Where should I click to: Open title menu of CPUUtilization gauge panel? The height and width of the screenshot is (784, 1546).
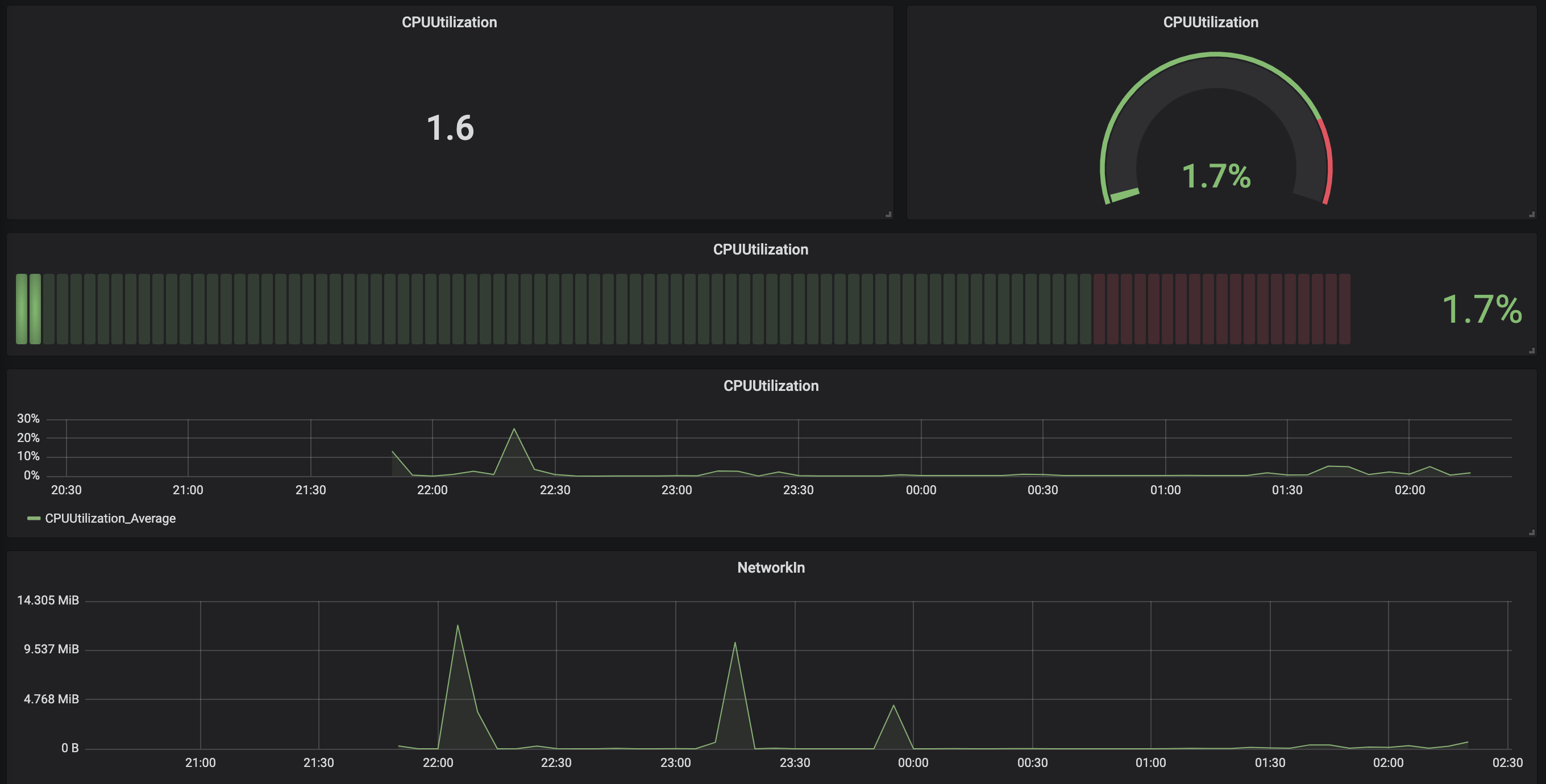click(x=1210, y=22)
